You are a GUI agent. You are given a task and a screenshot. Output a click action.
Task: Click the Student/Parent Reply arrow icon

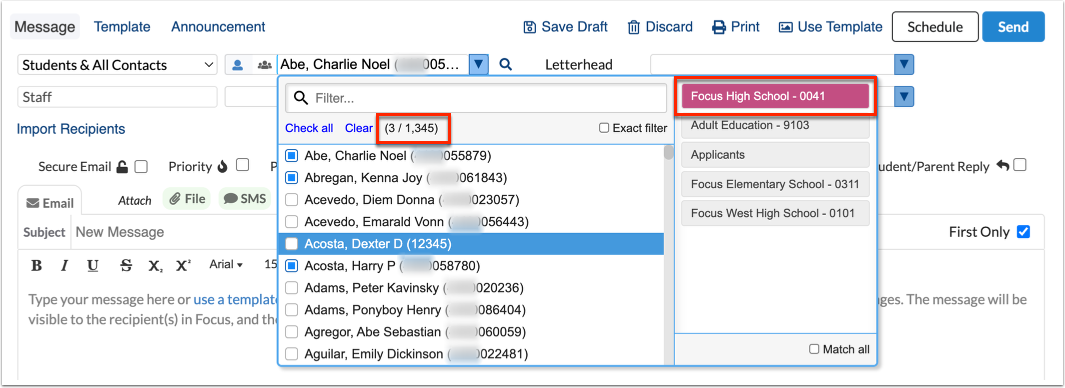pos(1003,165)
